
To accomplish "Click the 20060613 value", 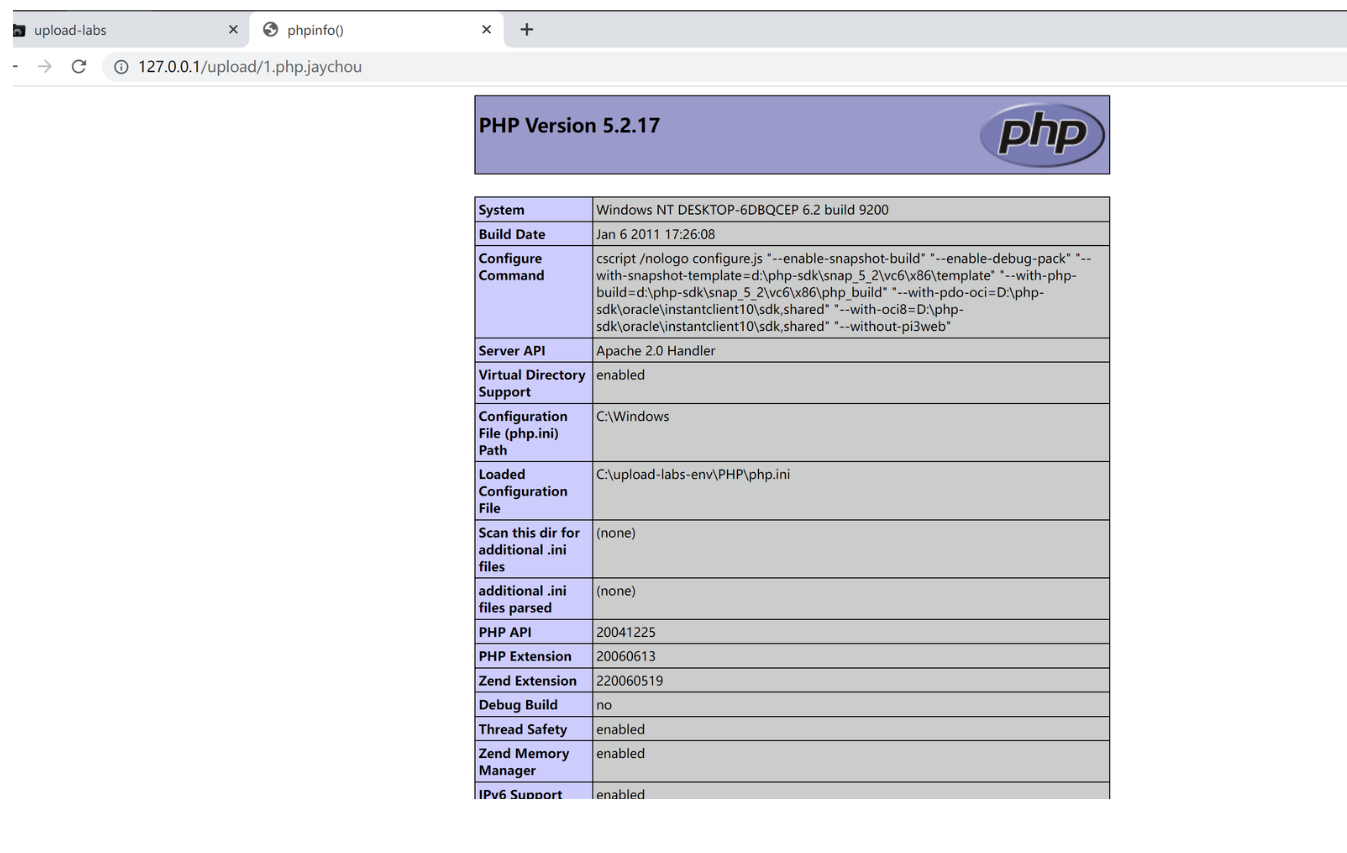I will pos(626,656).
